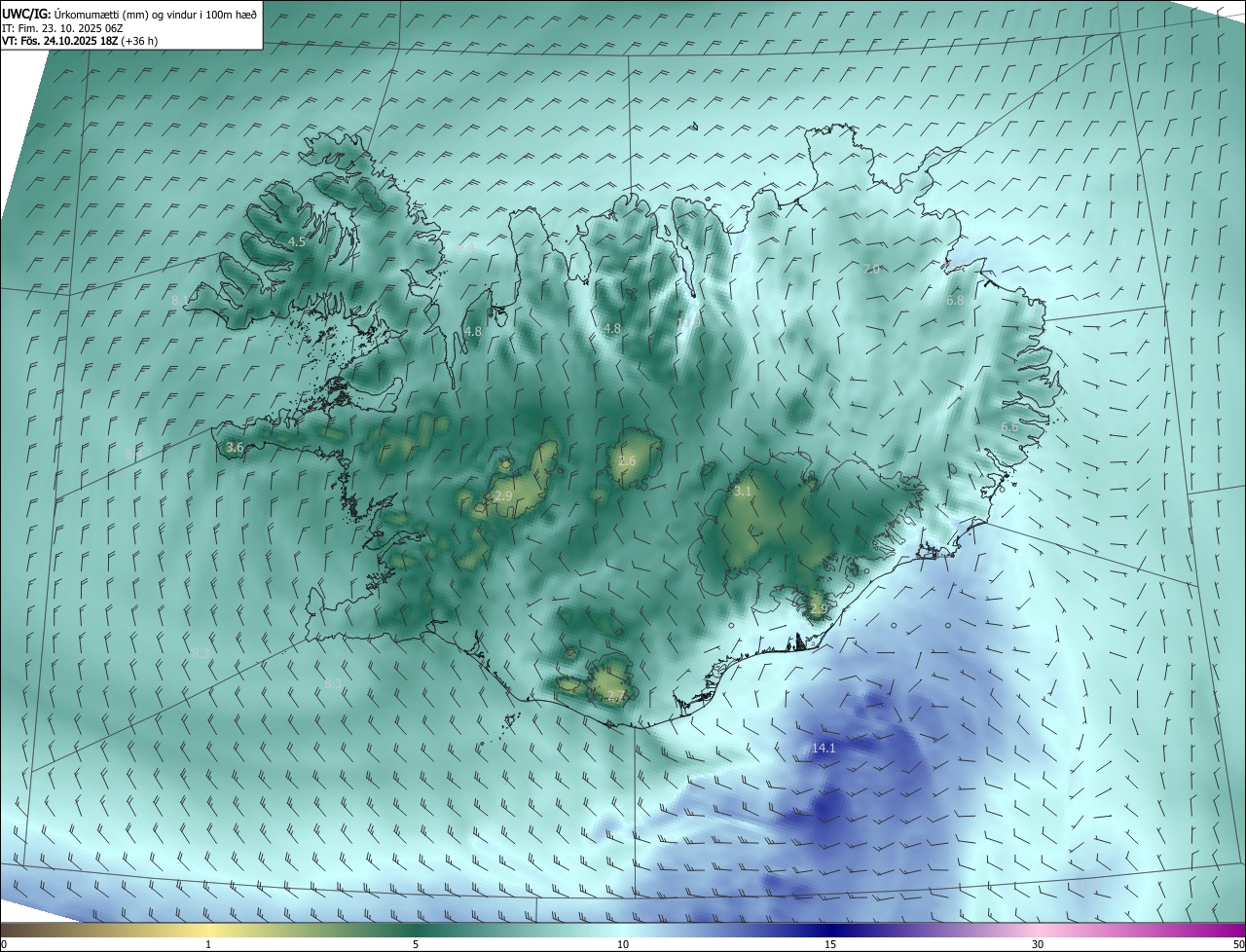
Task: Click the 1 tick label on the colour scale
Action: pyautogui.click(x=208, y=944)
